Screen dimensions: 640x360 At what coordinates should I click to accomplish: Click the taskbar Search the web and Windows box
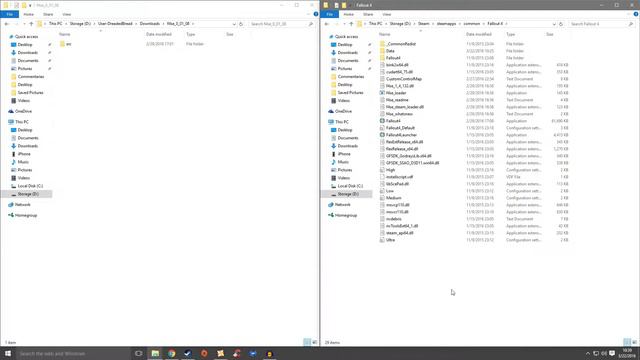click(x=73, y=353)
